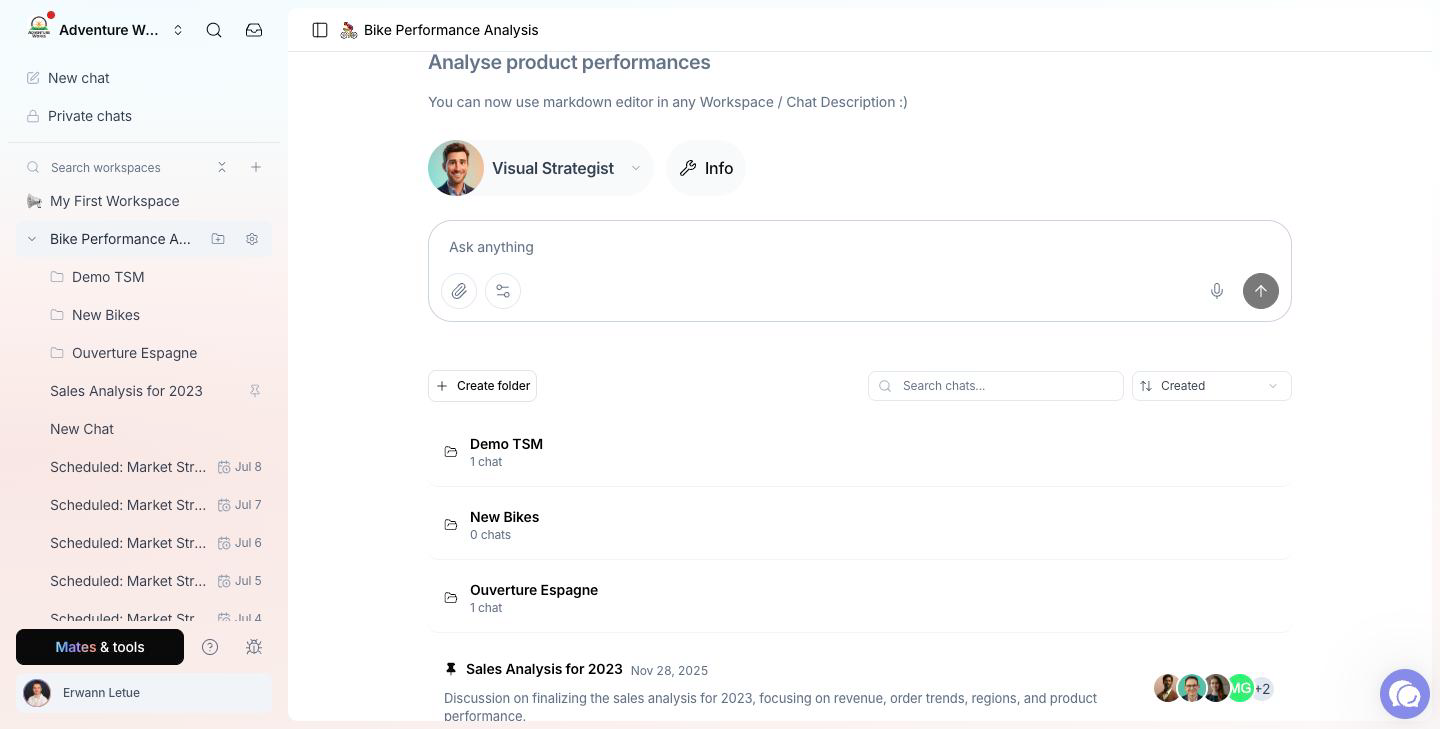Open the New Bikes folder row
Screen dimensions: 1440x729
click(x=860, y=525)
